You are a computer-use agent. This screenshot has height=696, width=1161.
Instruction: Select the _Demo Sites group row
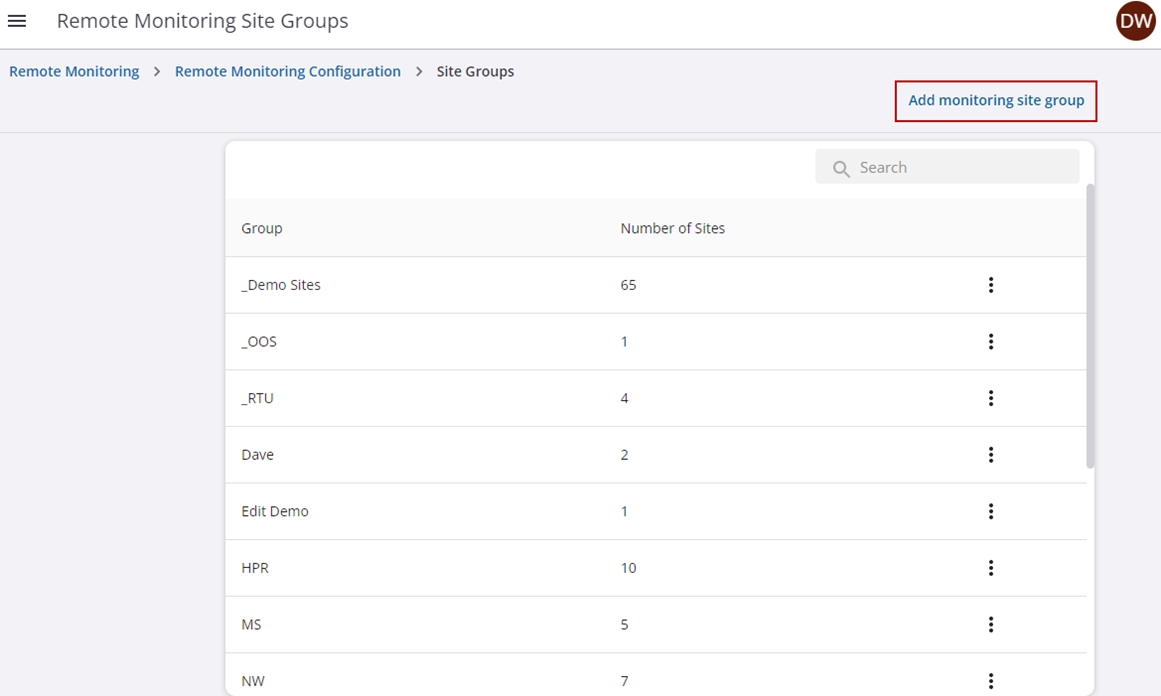[x=281, y=285]
